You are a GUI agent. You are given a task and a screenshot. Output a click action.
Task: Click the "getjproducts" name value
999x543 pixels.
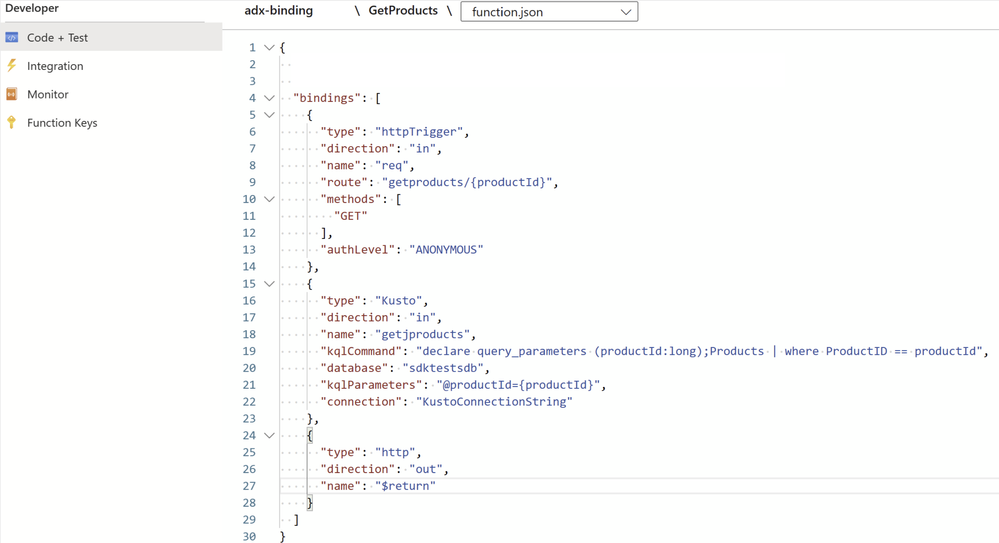422,334
